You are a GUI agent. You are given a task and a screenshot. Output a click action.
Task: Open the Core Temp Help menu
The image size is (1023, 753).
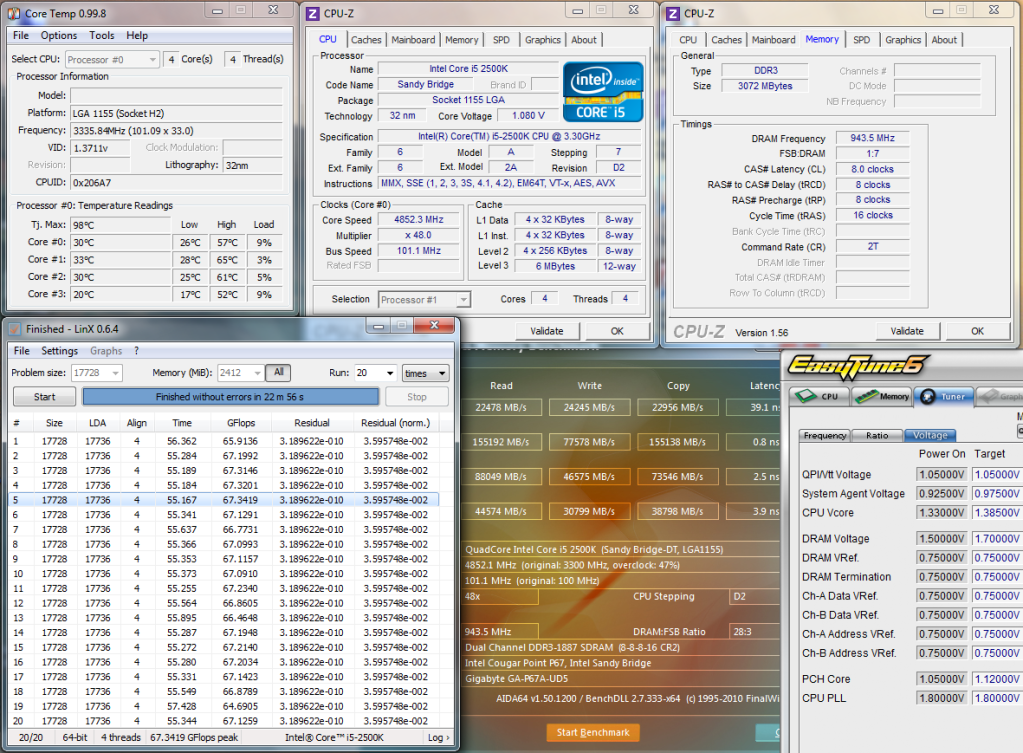pyautogui.click(x=137, y=35)
